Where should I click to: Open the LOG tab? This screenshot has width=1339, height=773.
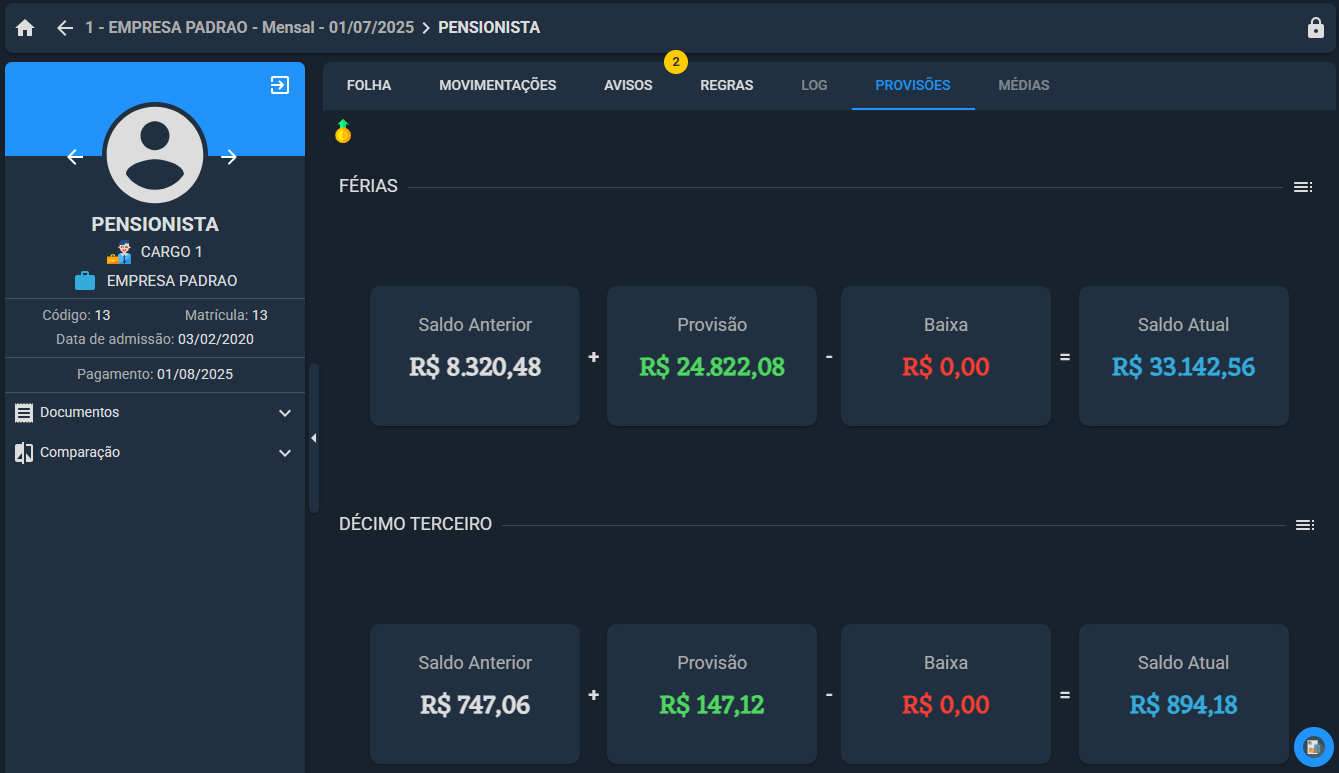(x=814, y=86)
